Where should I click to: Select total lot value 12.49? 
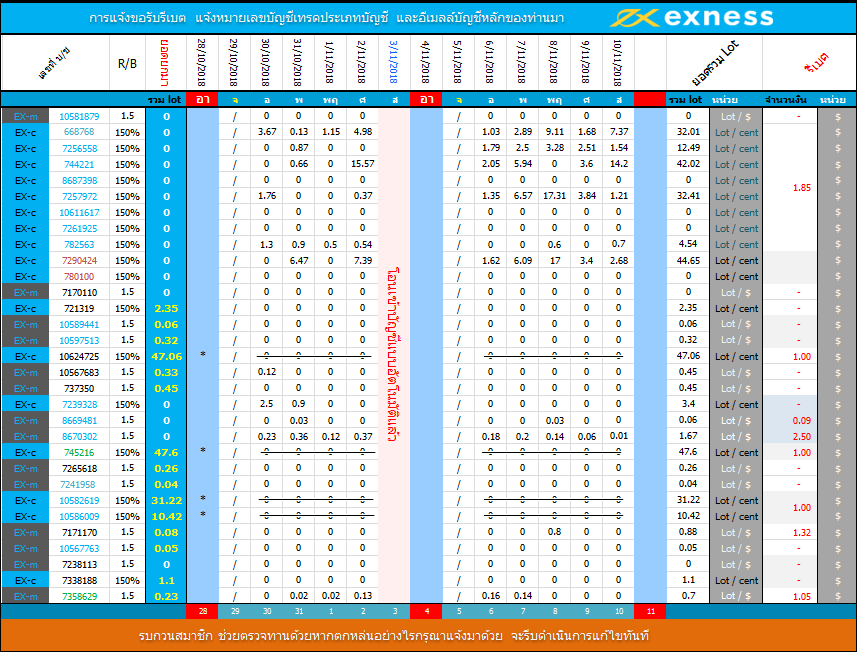[688, 148]
